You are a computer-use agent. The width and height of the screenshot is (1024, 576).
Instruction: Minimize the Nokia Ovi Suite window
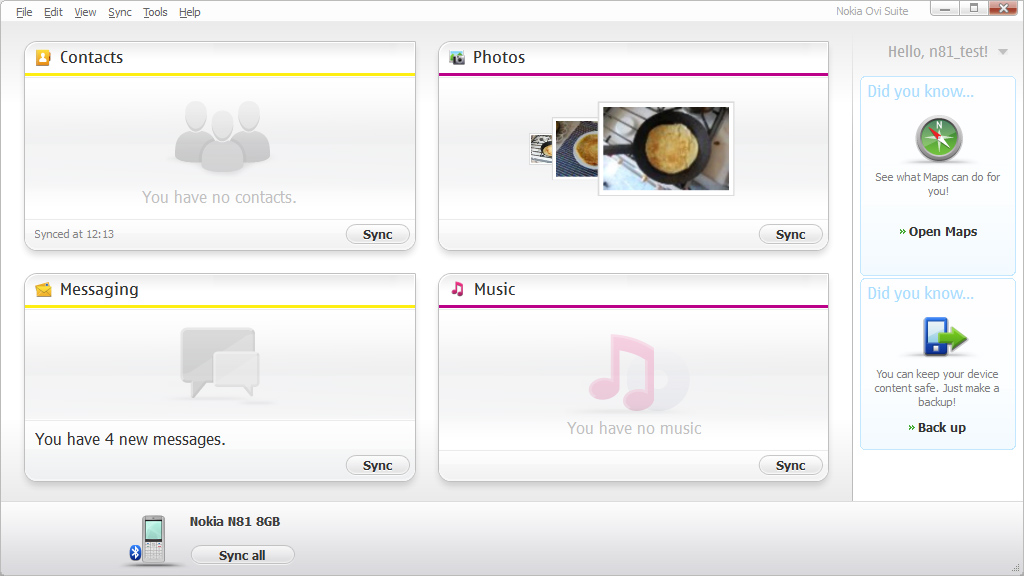[945, 8]
